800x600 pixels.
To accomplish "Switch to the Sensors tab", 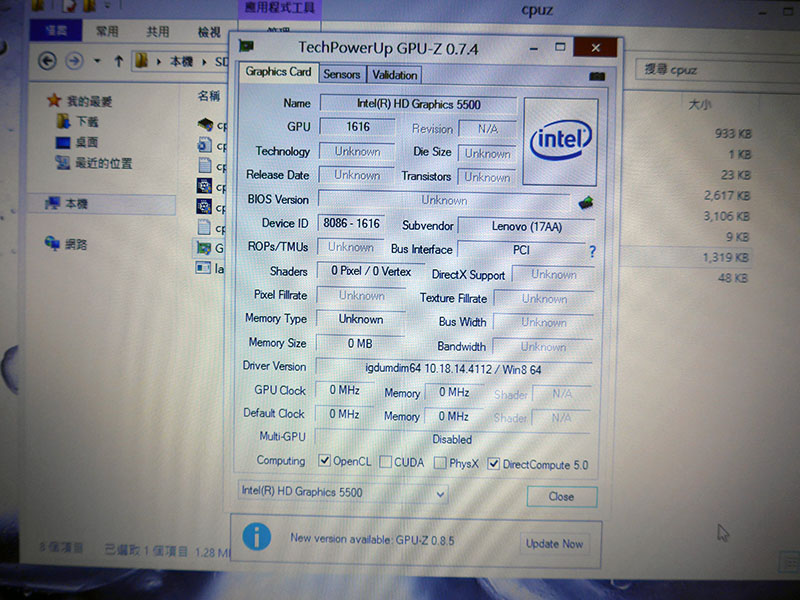I will pos(342,74).
